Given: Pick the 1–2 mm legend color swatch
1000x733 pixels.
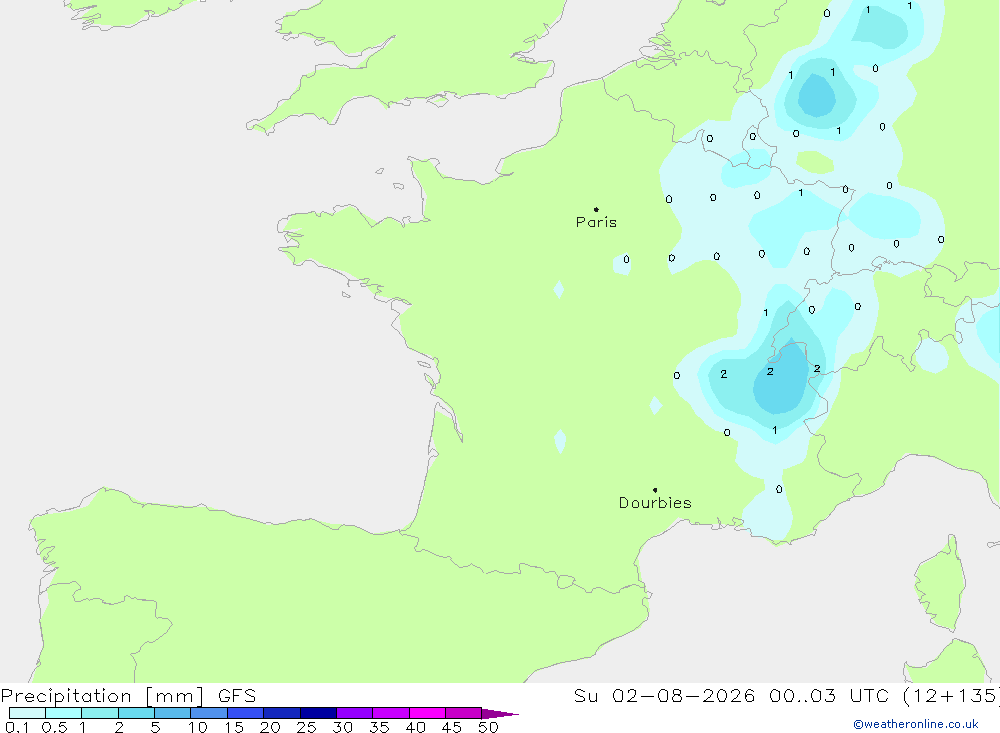Looking at the screenshot, I should 100,713.
